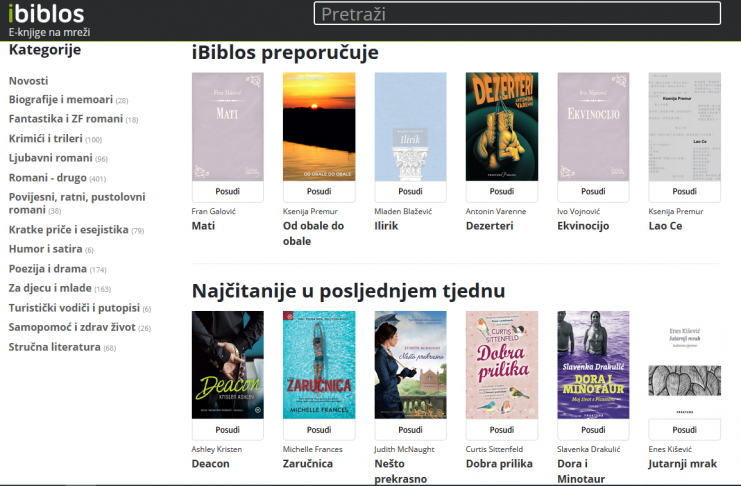Click the iBiblos logo
Screen dimensions: 741x486
[47, 13]
